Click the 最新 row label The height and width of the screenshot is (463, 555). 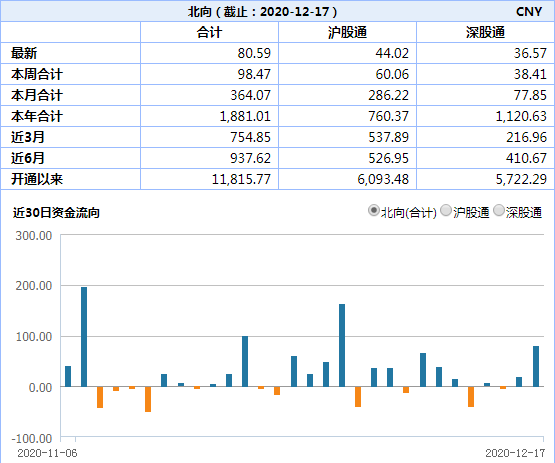tap(24, 53)
